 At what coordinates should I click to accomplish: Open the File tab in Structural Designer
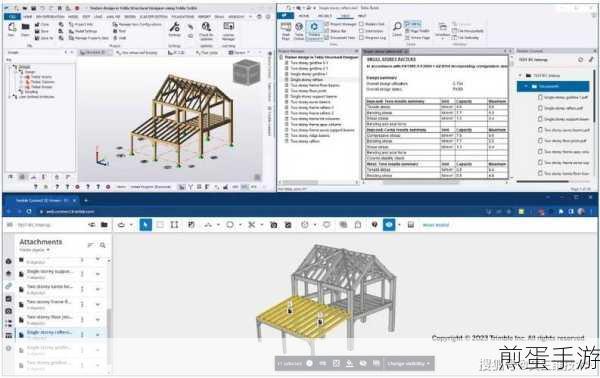12,17
